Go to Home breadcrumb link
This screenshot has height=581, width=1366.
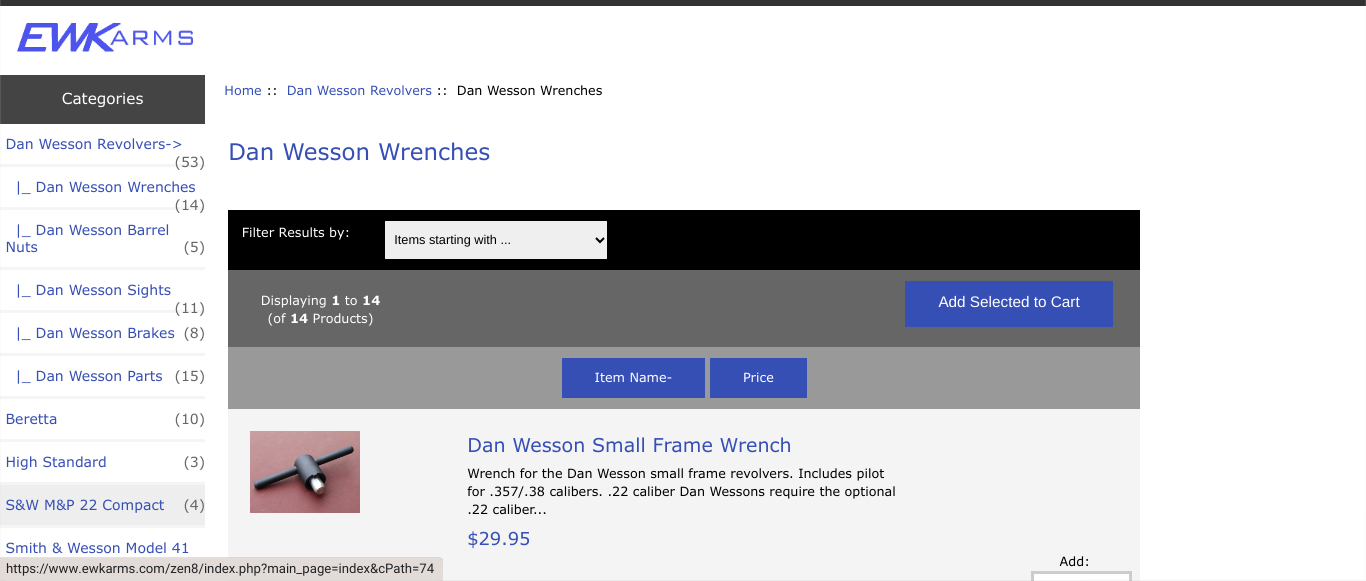(x=243, y=90)
